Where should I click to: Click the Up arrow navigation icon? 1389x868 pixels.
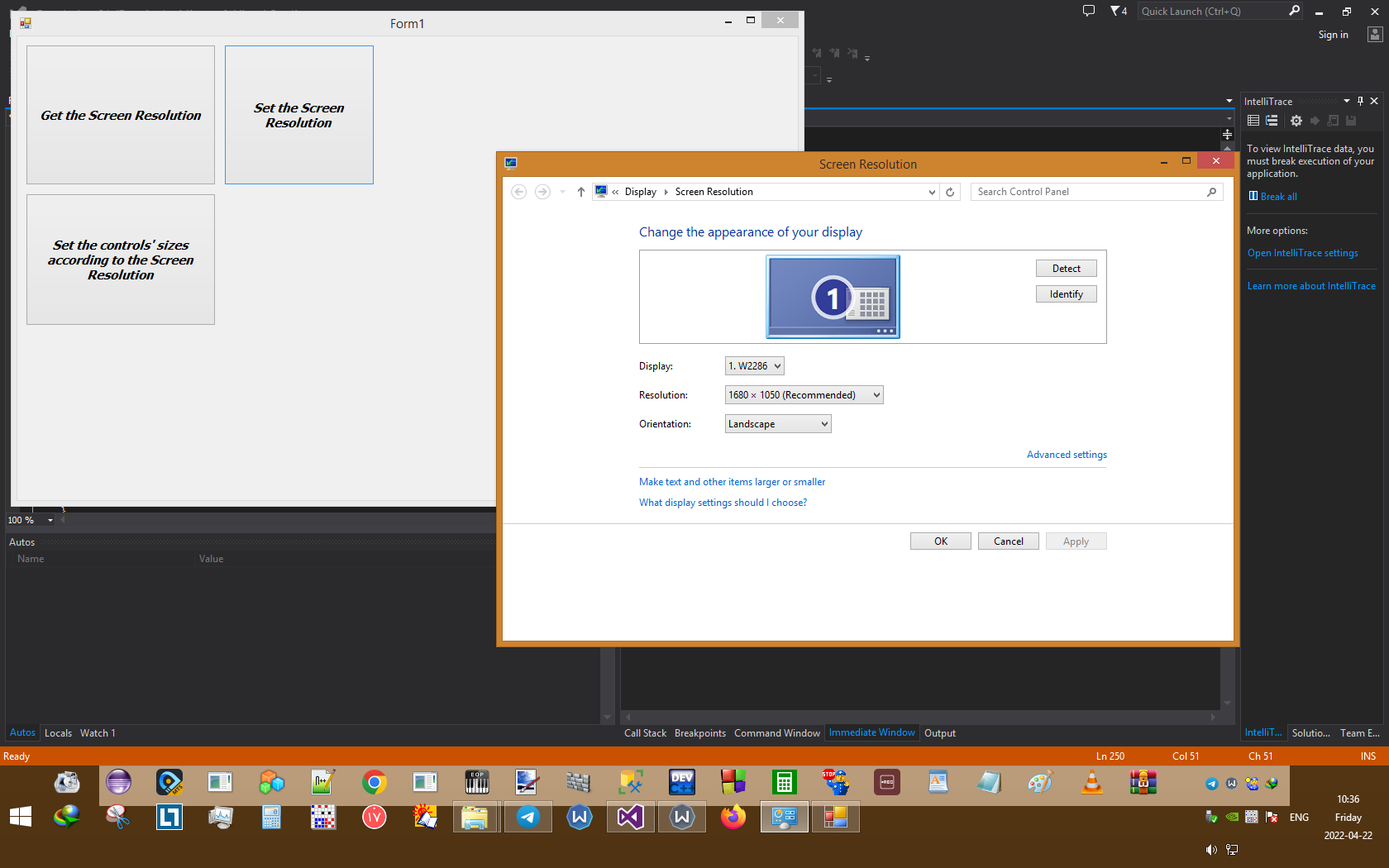pos(581,192)
